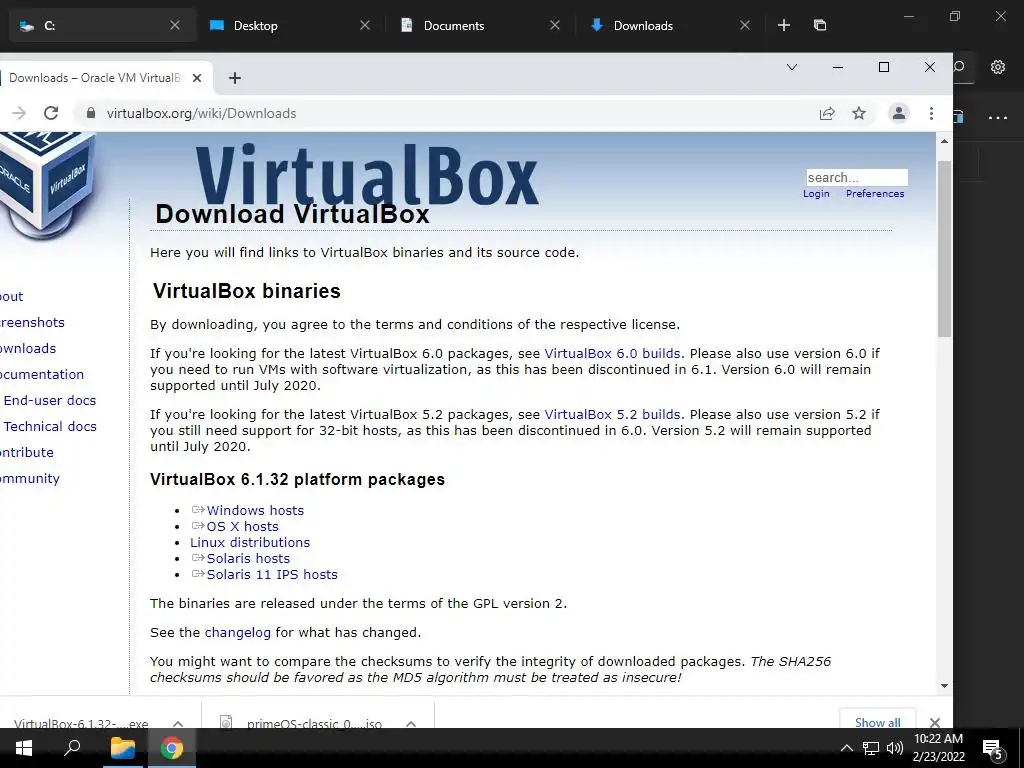Close the Chrome downloads bar
The height and width of the screenshot is (768, 1024).
pyautogui.click(x=935, y=722)
